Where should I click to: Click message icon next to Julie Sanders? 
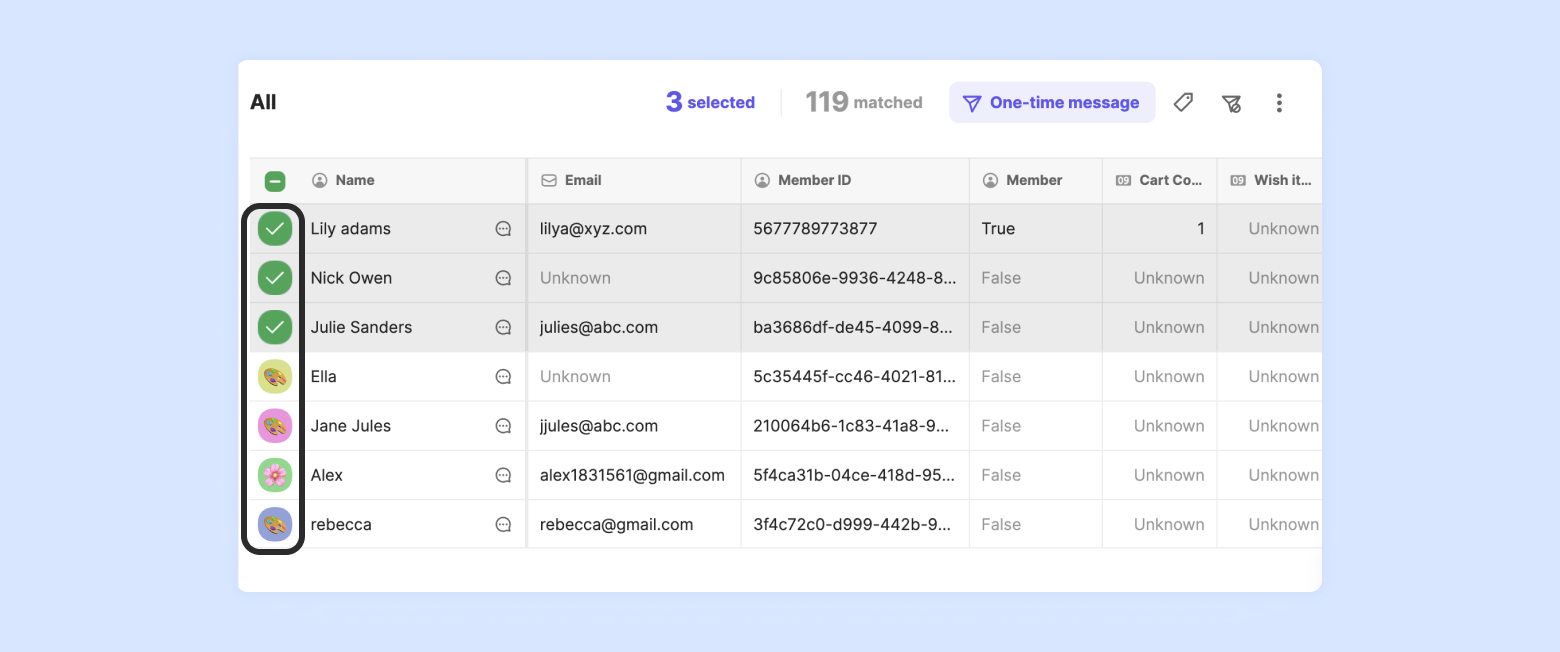[x=503, y=327]
